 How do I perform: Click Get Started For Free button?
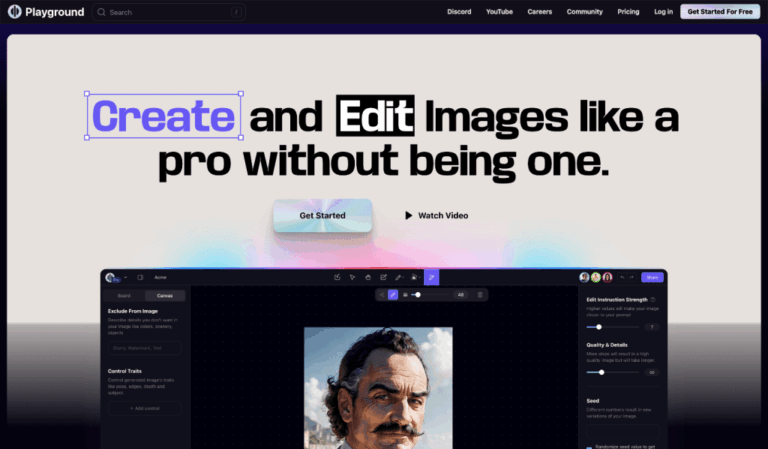720,12
